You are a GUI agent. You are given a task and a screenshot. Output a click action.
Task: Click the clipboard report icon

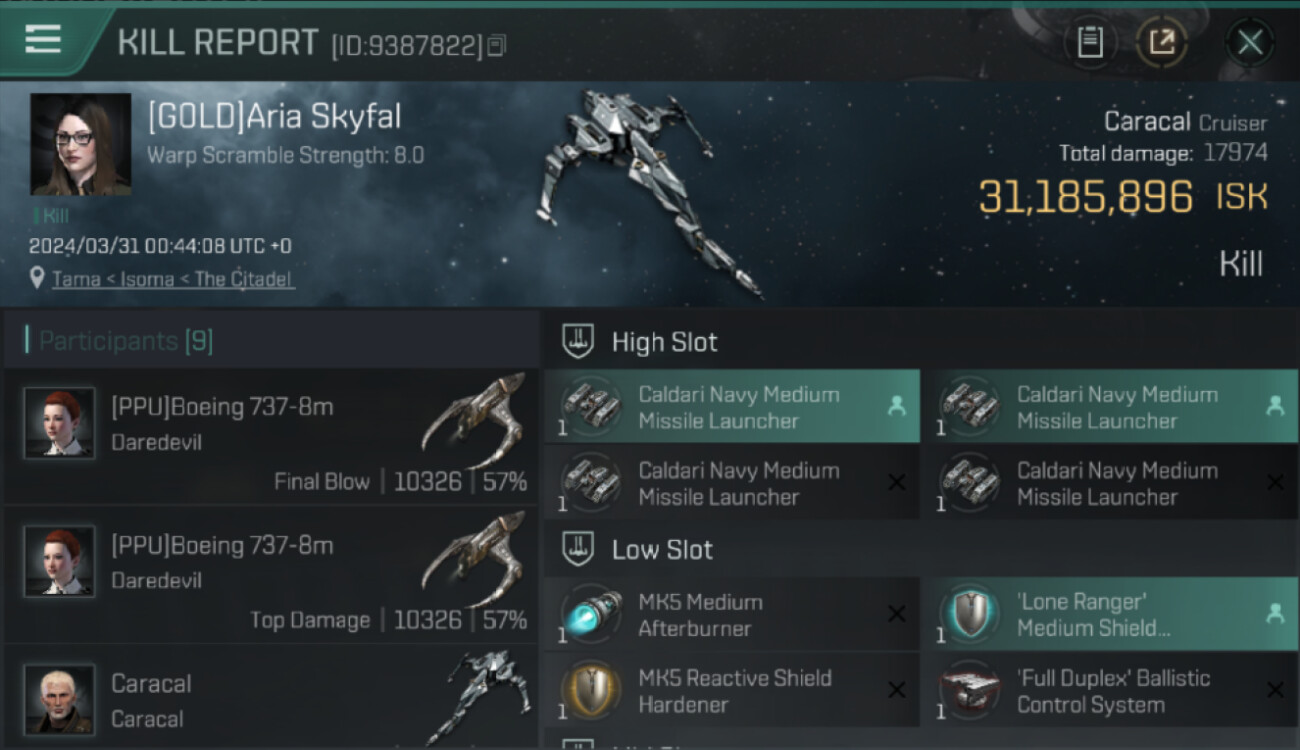pyautogui.click(x=1090, y=42)
